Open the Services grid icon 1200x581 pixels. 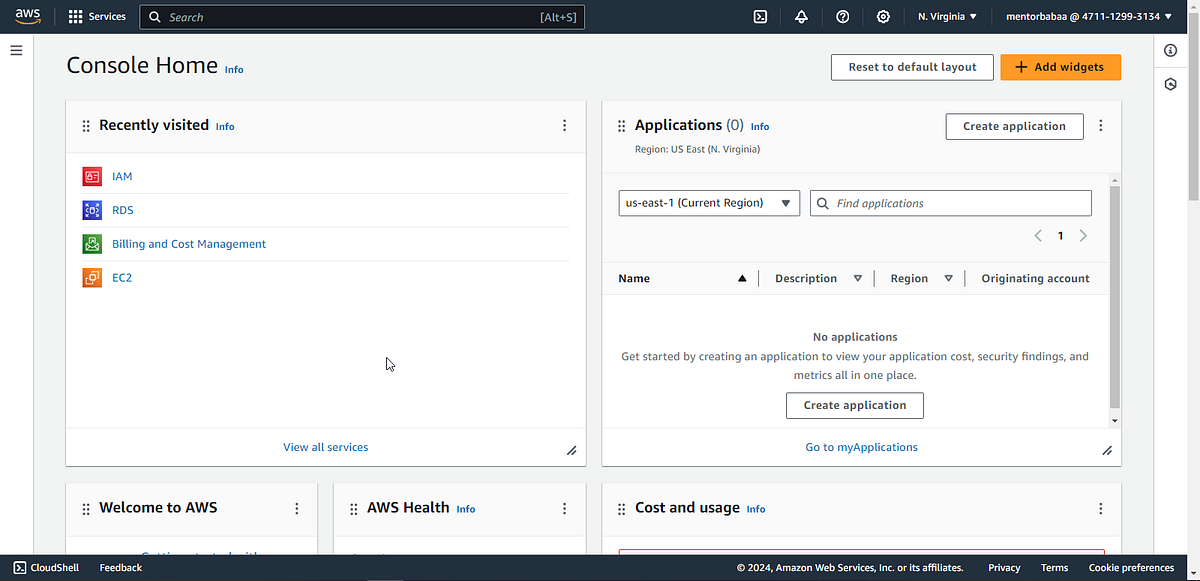click(74, 16)
